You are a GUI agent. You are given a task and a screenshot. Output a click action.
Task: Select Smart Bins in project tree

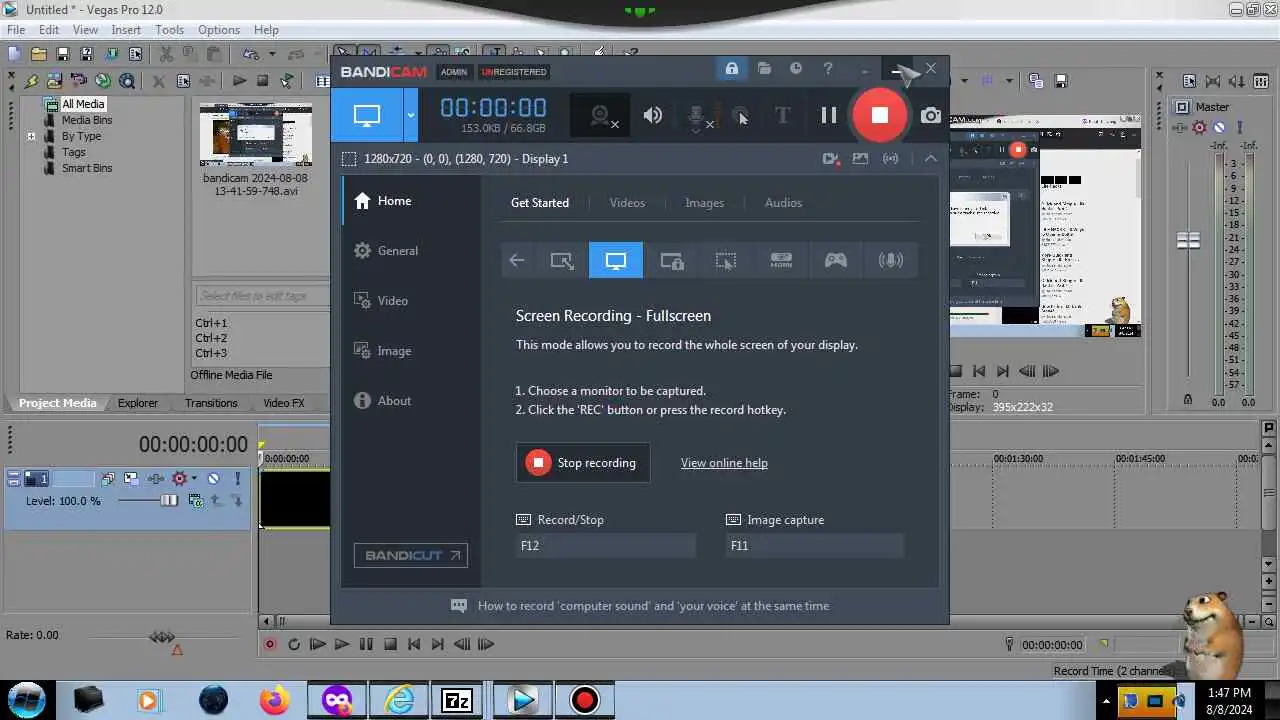[87, 168]
